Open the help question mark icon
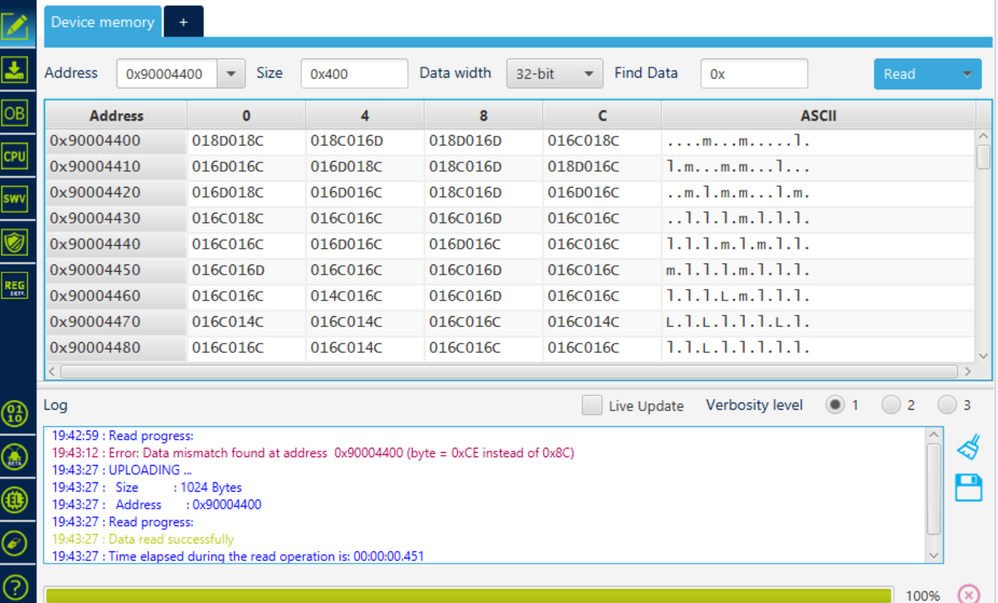 (15, 586)
